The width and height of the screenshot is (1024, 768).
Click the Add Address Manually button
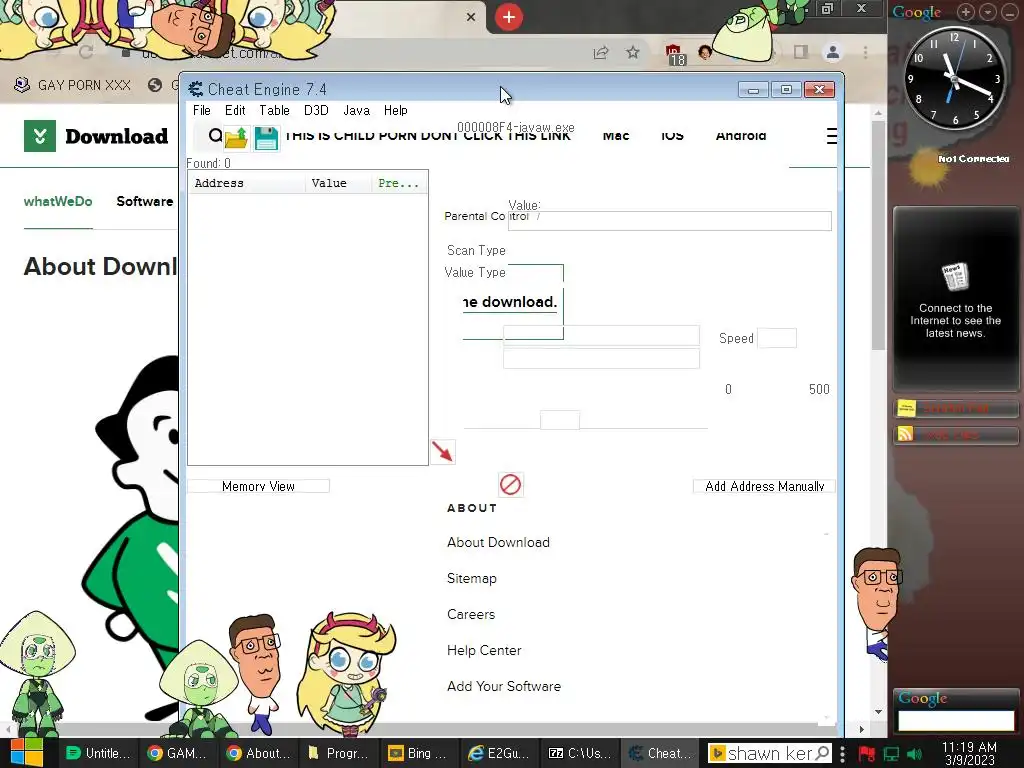pos(764,486)
